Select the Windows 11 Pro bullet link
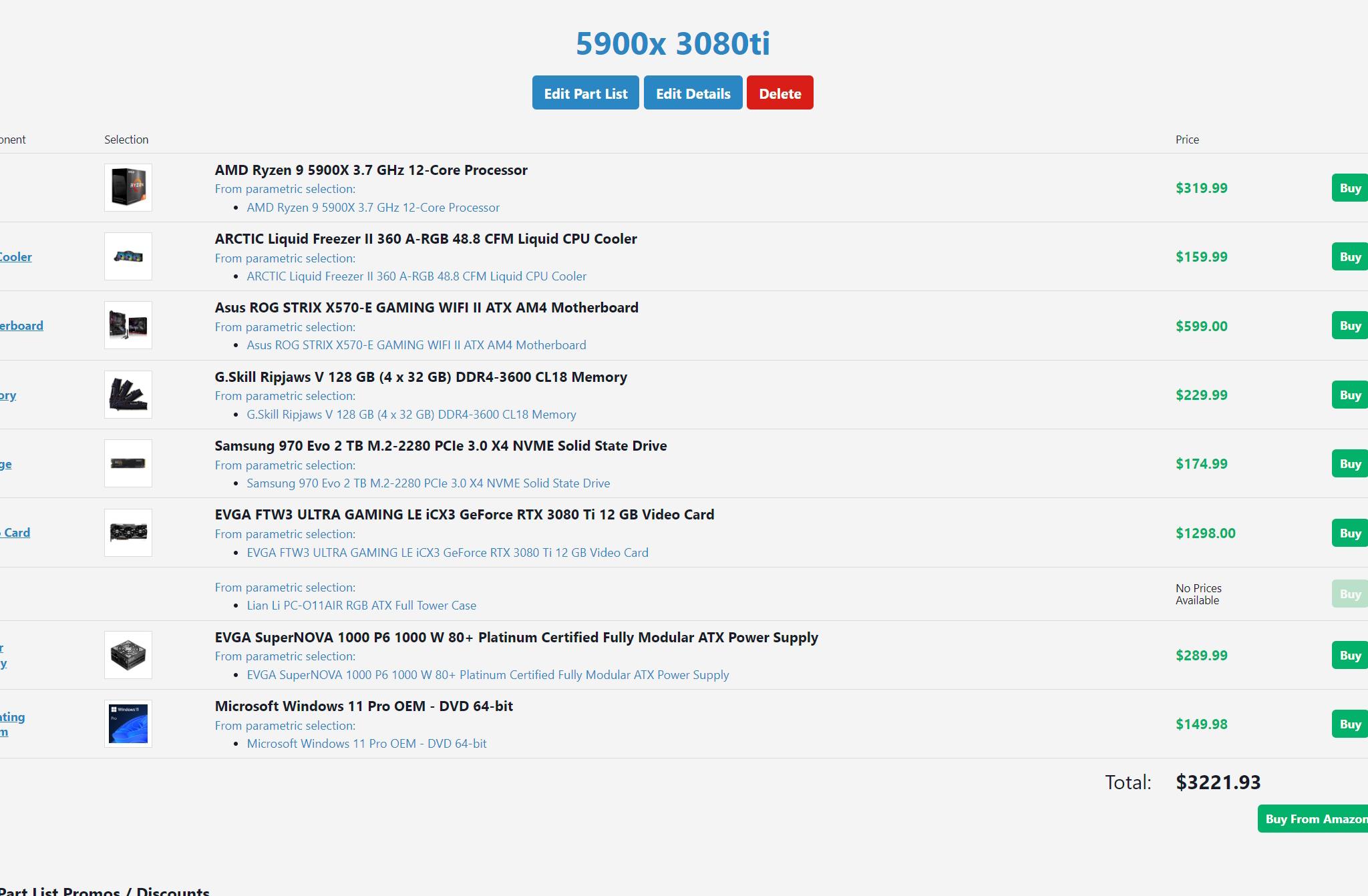Viewport: 1368px width, 896px height. 367,744
